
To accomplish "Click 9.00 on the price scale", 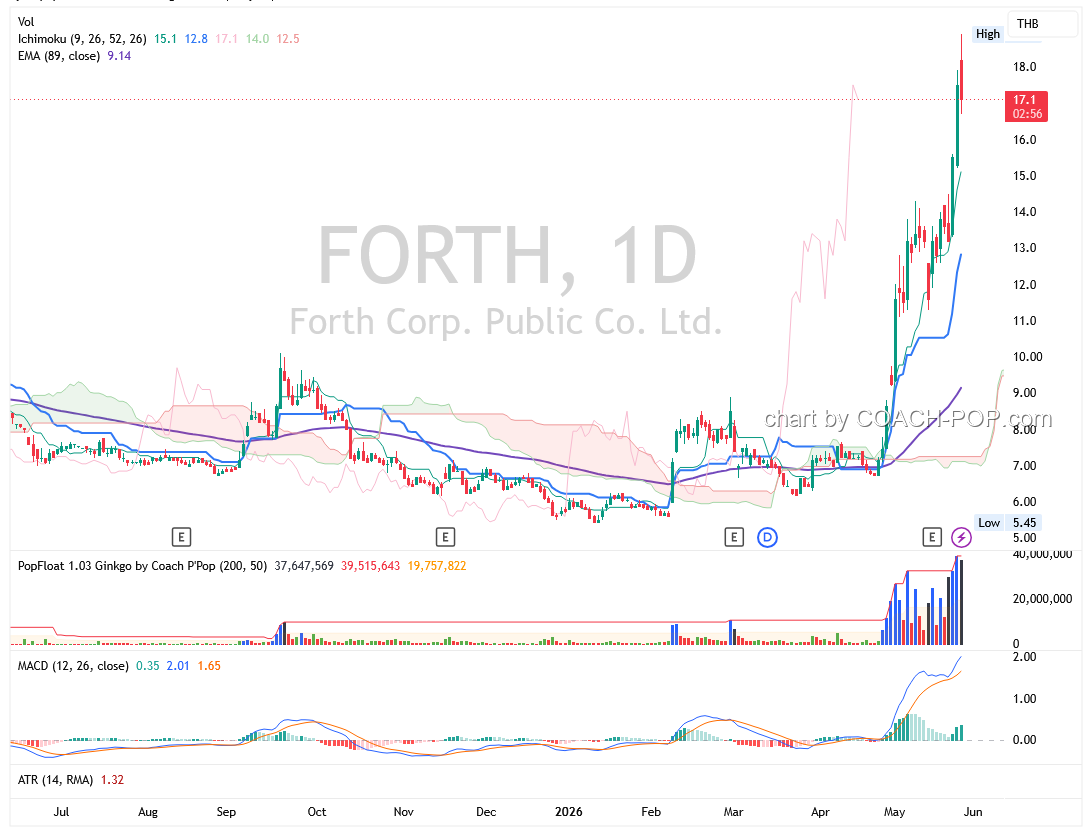I will click(1024, 393).
